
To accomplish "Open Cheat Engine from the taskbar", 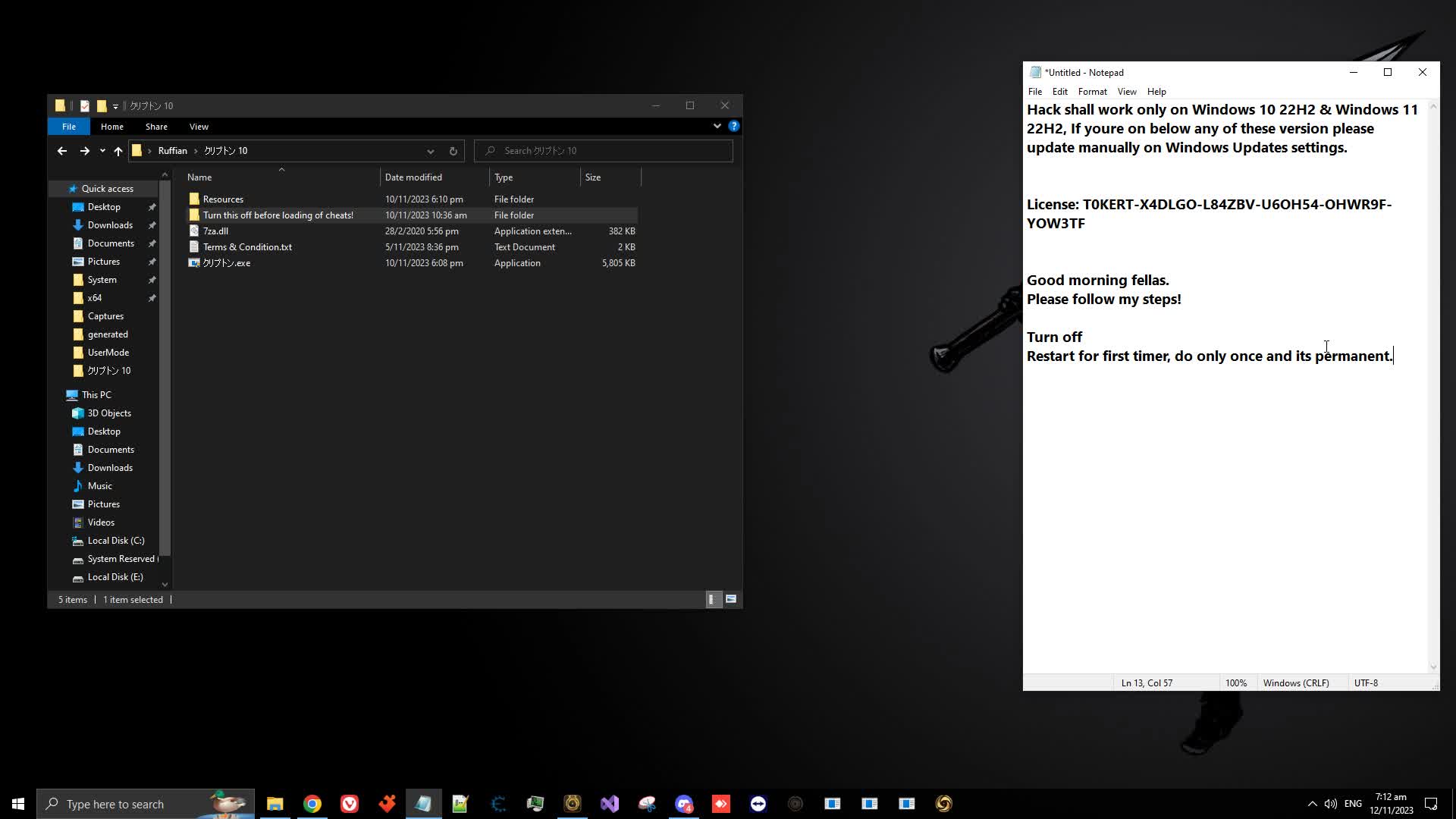I will coord(497,803).
